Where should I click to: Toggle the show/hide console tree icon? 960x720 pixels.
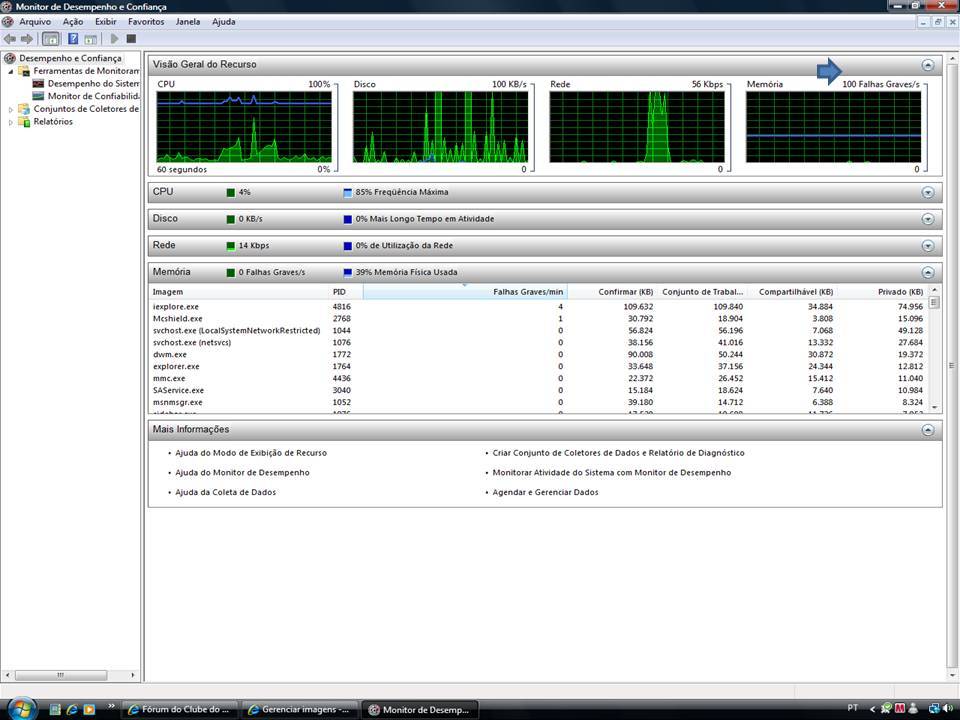(51, 39)
